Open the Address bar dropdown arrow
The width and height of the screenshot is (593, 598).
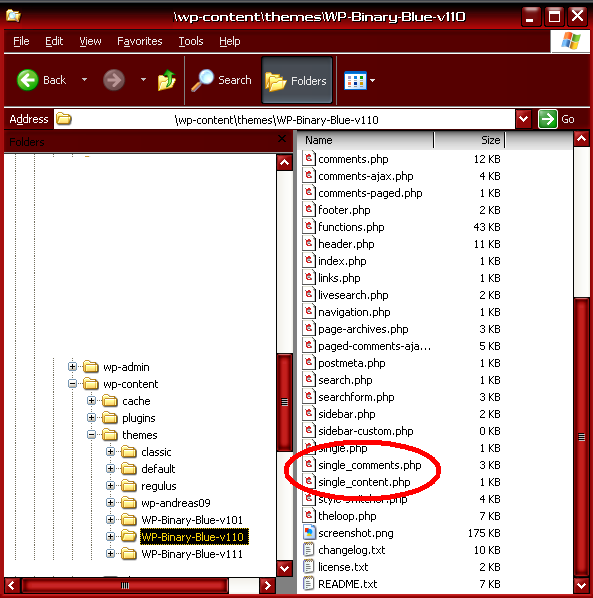pos(524,119)
